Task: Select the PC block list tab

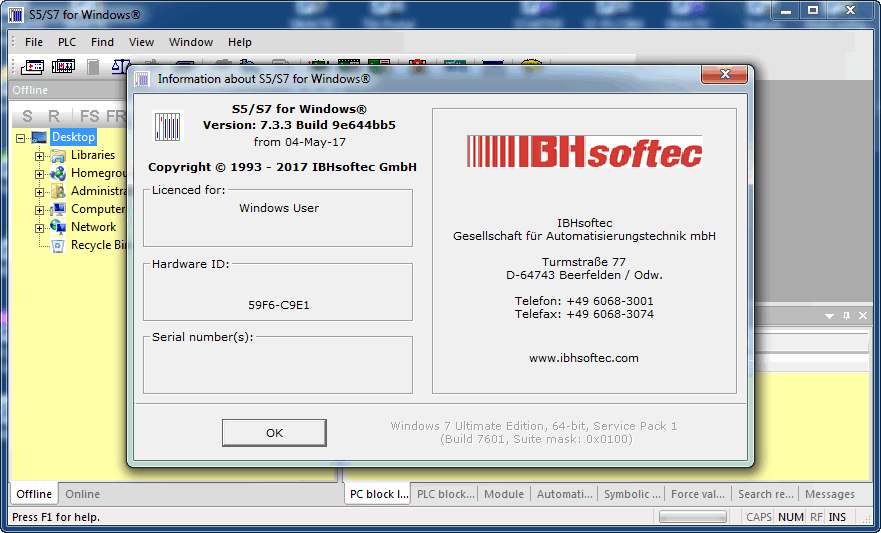Action: pos(379,494)
